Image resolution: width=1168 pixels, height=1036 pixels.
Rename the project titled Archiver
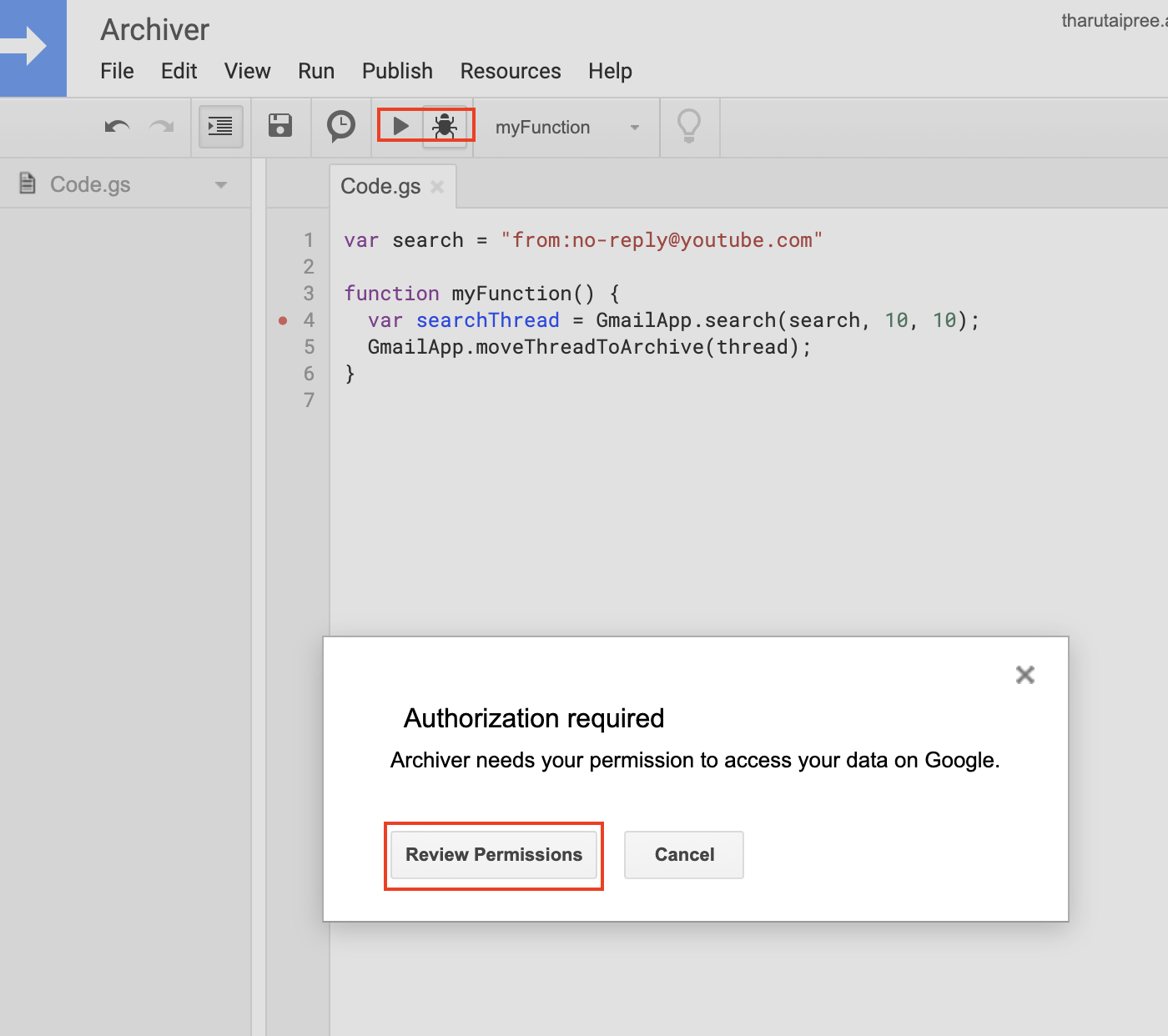(155, 30)
